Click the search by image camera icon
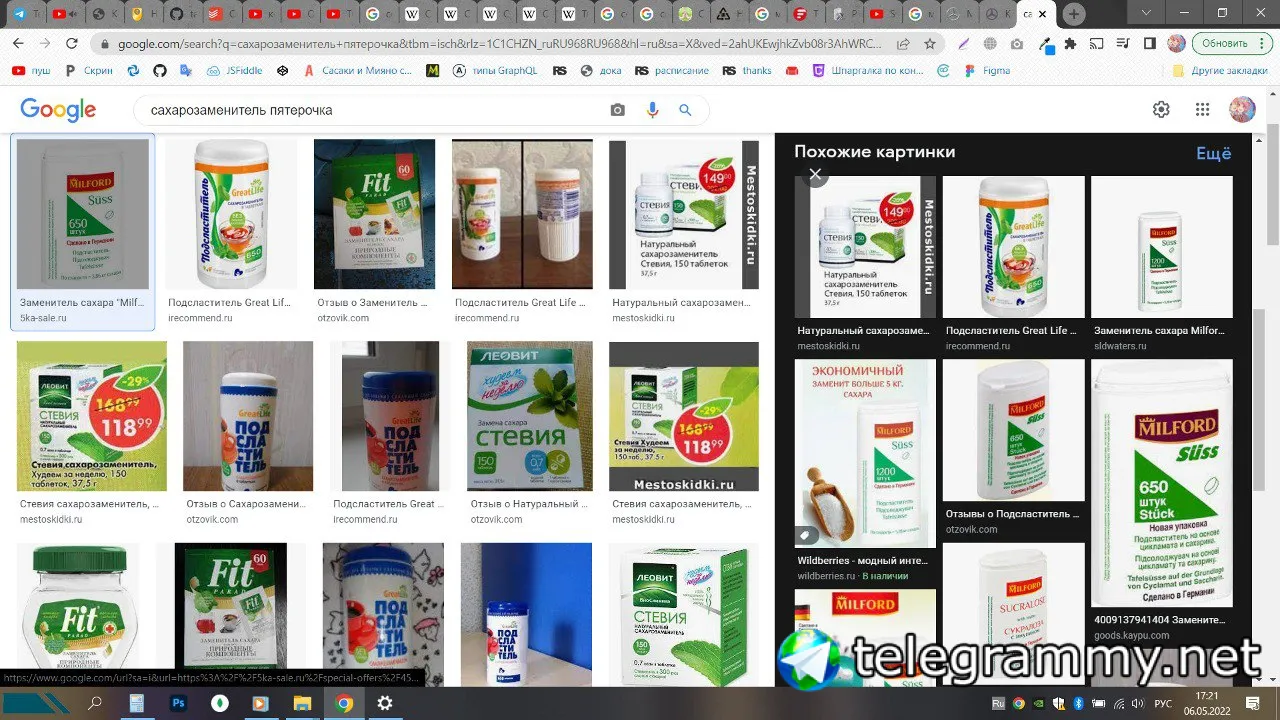This screenshot has width=1280, height=720. (618, 110)
